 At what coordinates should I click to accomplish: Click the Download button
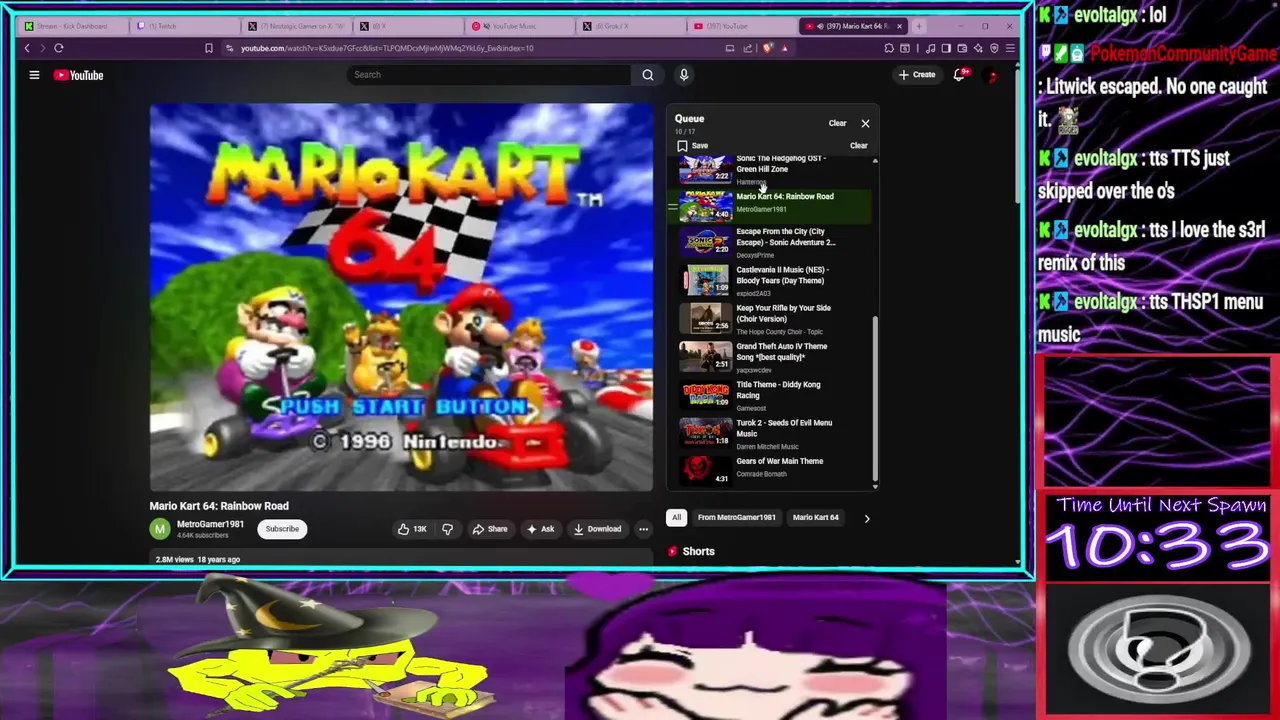(597, 529)
